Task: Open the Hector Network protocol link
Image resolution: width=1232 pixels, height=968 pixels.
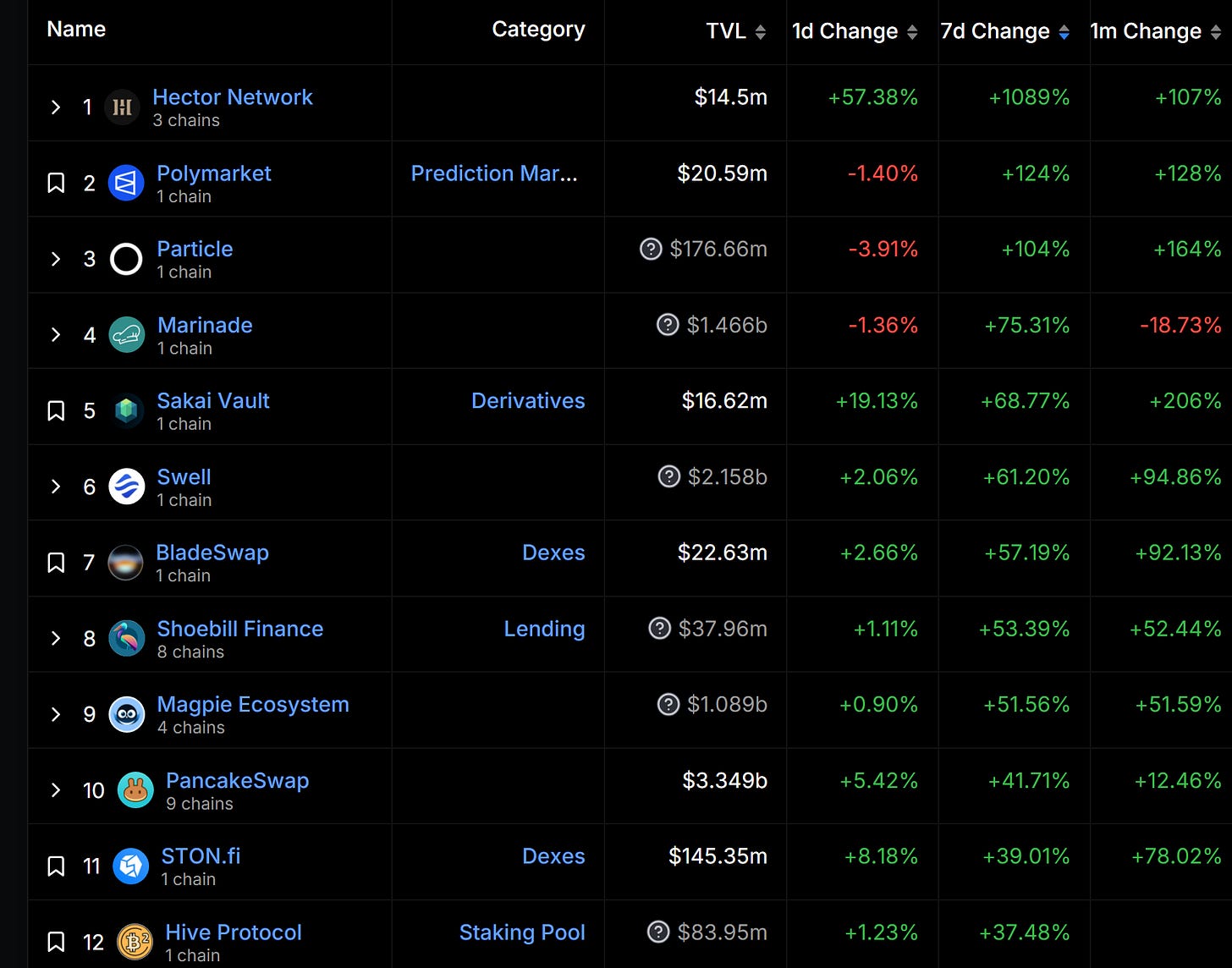Action: [233, 97]
